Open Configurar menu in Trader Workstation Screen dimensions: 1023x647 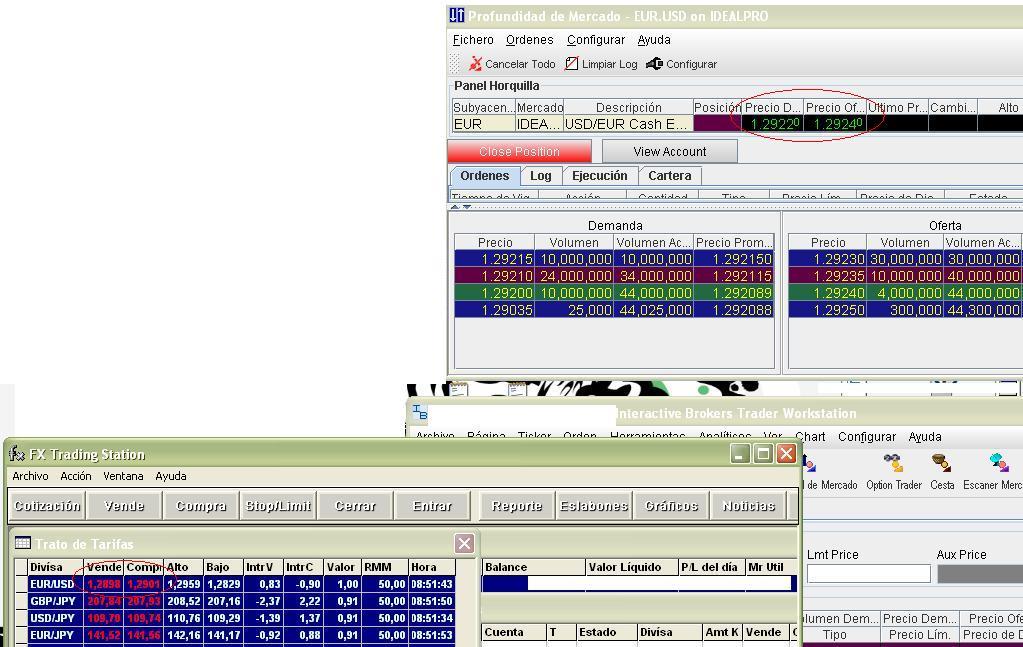[866, 436]
